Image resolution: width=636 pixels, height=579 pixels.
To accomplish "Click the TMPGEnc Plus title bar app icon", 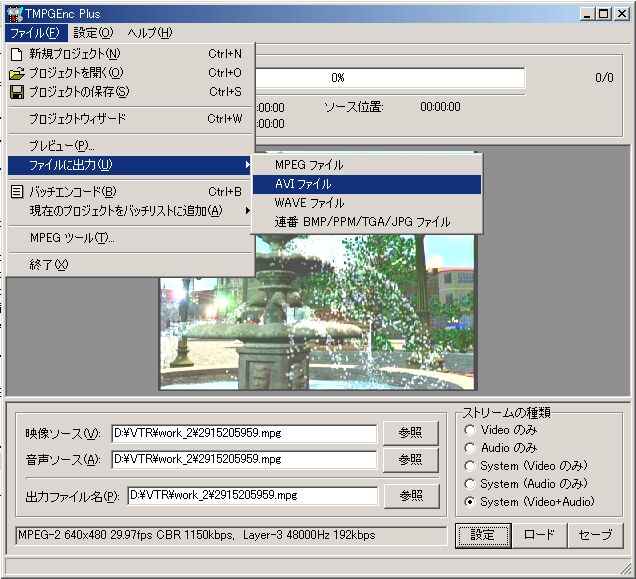I will (x=14, y=14).
